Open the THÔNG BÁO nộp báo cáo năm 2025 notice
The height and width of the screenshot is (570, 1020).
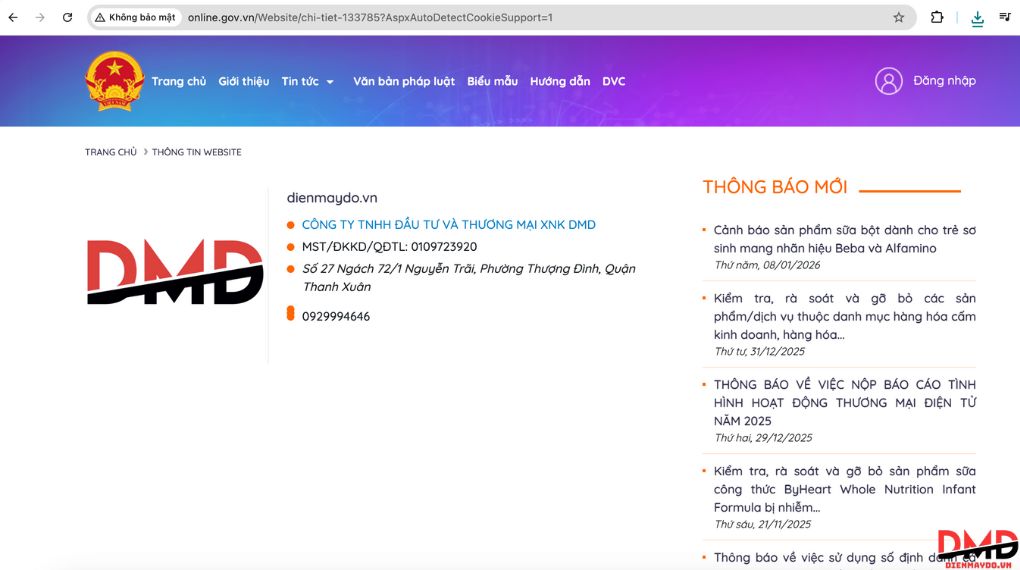844,403
